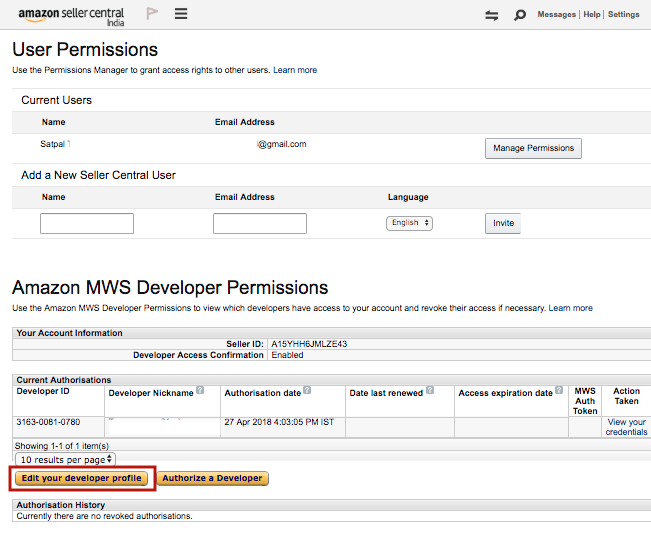Viewport: 651px width, 534px height.
Task: Select Seller ID value A15YHH6JMLZE43
Action: pos(309,344)
